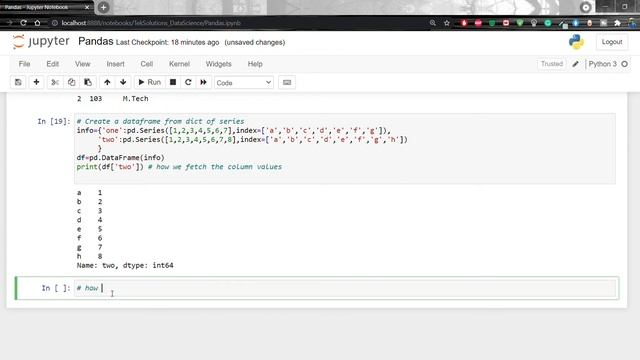Copy selected cells
The width and height of the screenshot is (640, 360).
(x=71, y=82)
